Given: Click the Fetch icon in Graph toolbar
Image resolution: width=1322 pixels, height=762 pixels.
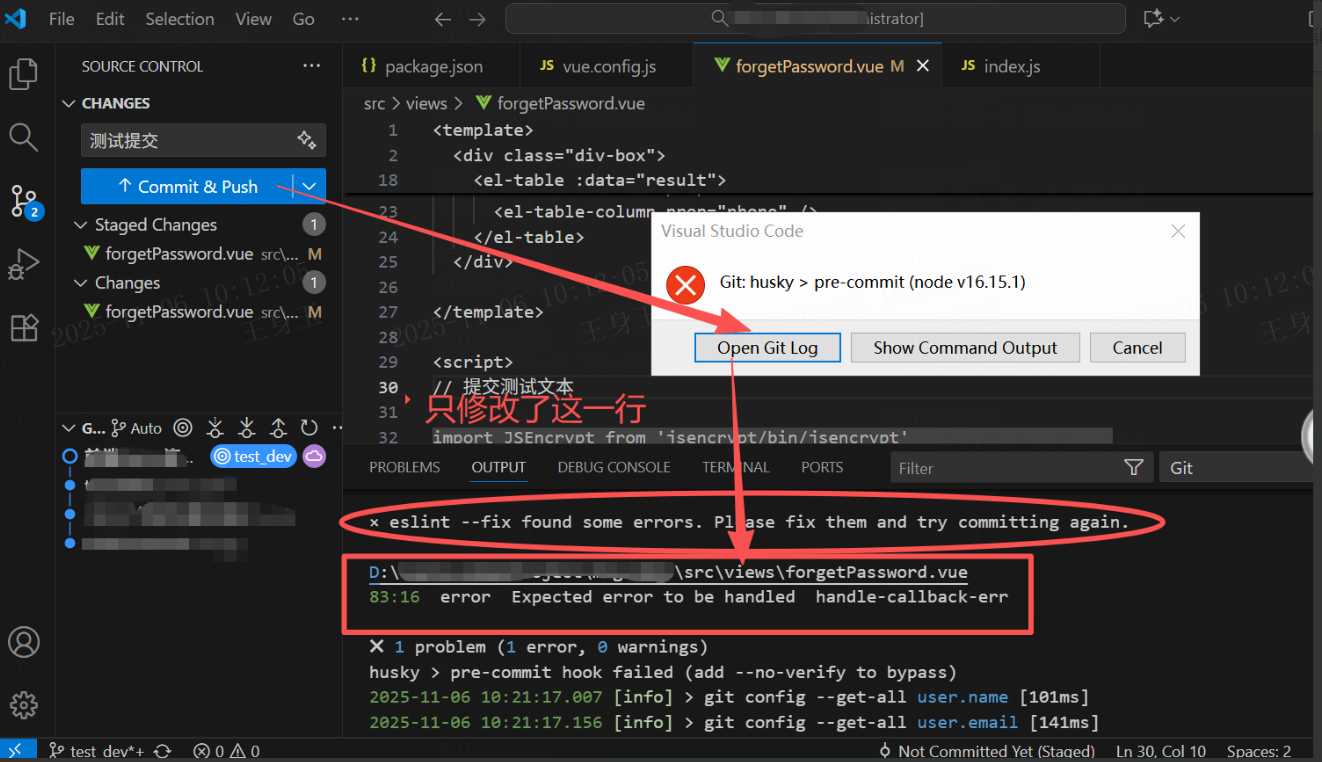Looking at the screenshot, I should [x=215, y=428].
